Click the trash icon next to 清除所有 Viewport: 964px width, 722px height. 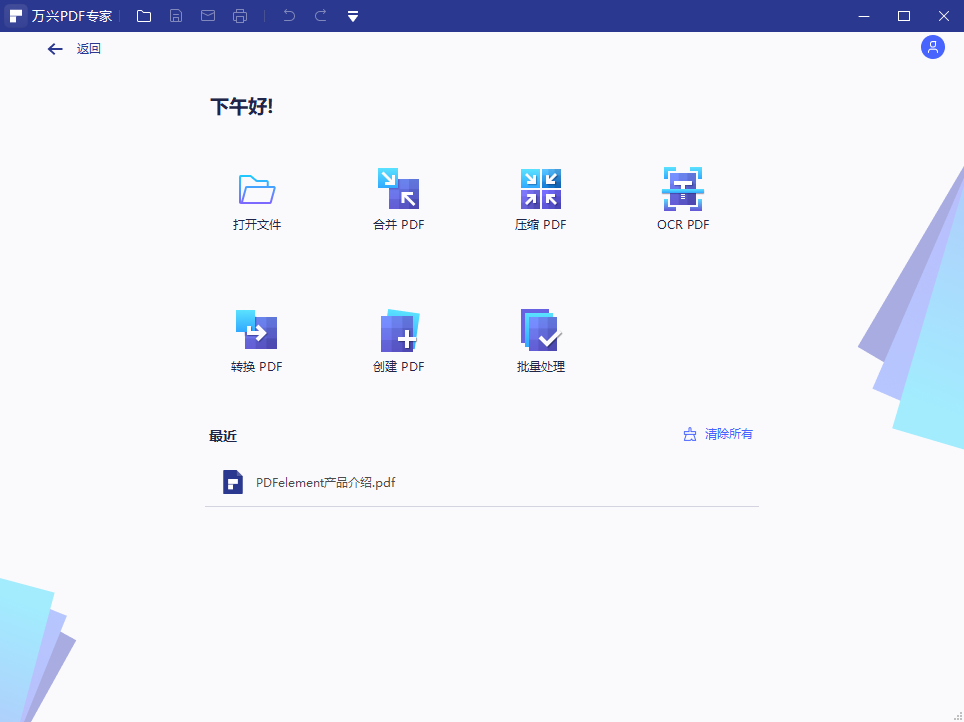click(x=688, y=433)
